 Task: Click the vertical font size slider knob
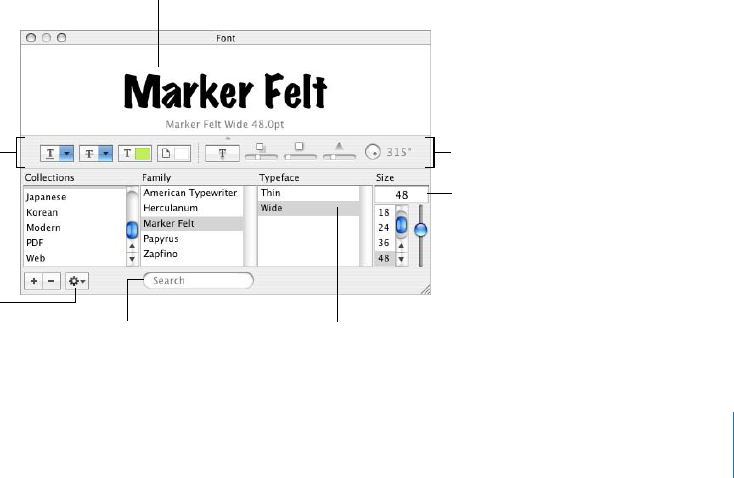click(421, 230)
